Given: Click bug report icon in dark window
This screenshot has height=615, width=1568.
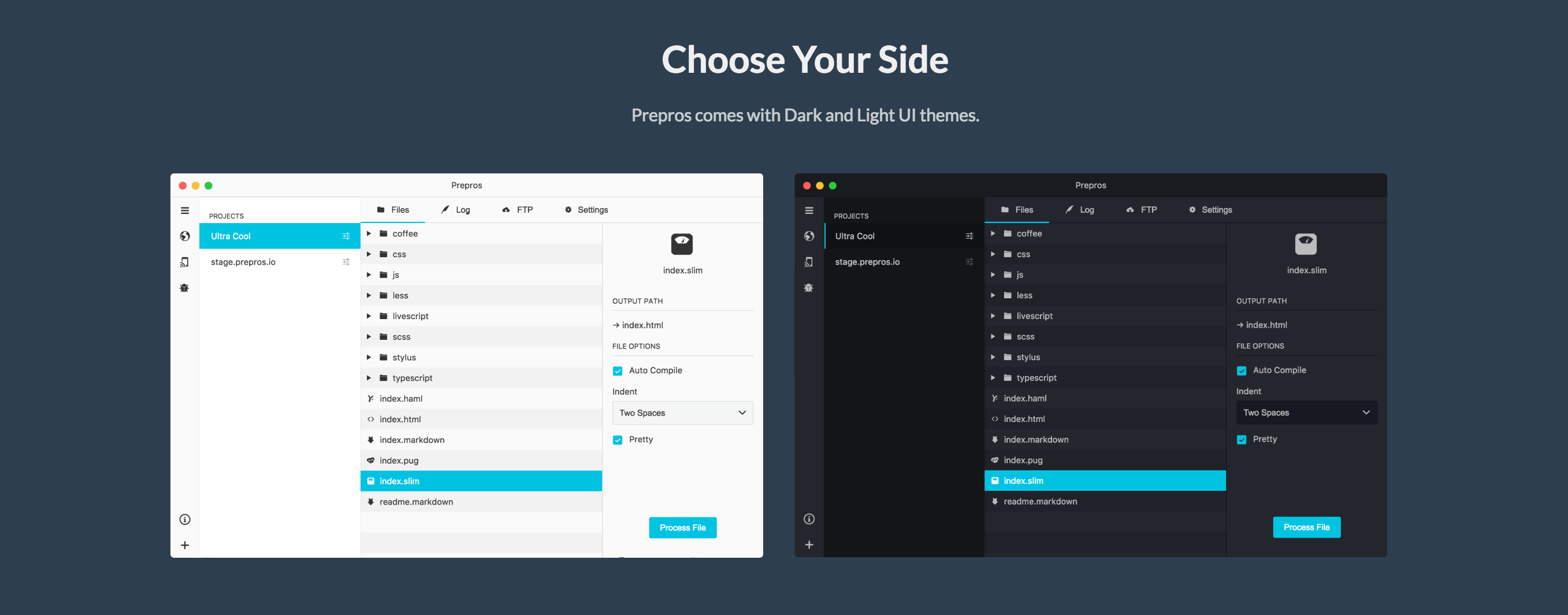Looking at the screenshot, I should point(809,288).
